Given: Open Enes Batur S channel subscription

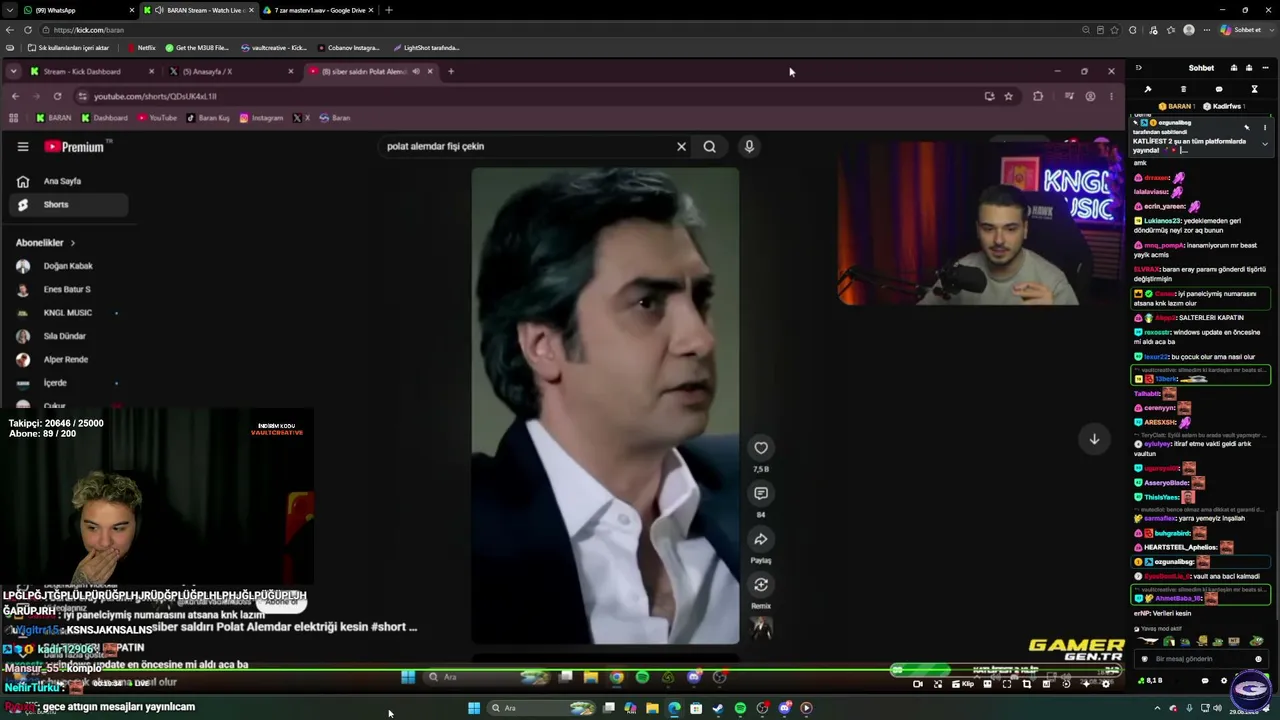Looking at the screenshot, I should (68, 290).
